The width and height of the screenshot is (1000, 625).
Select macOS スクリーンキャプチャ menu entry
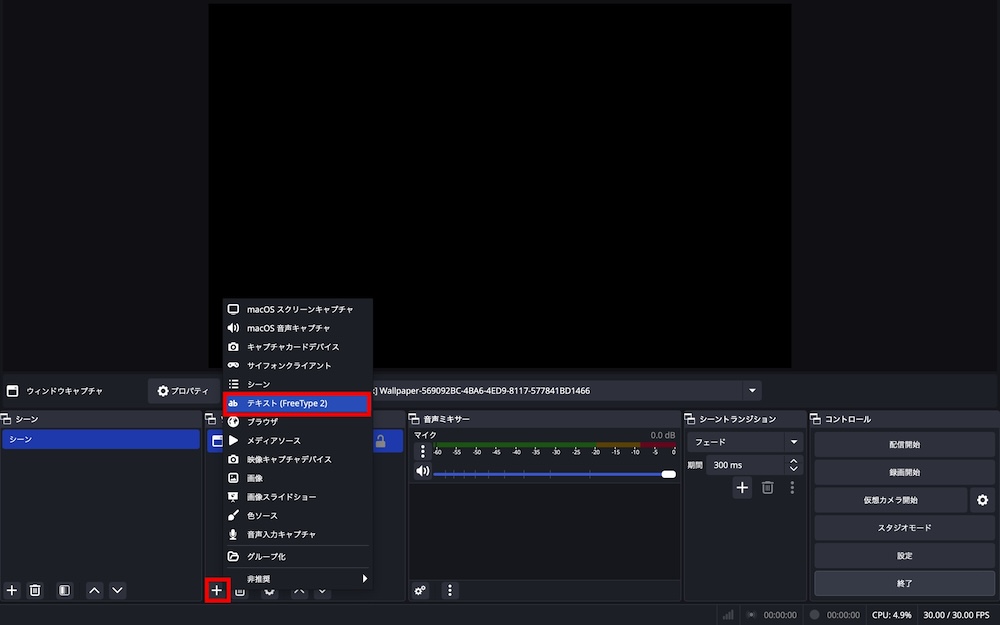point(298,309)
